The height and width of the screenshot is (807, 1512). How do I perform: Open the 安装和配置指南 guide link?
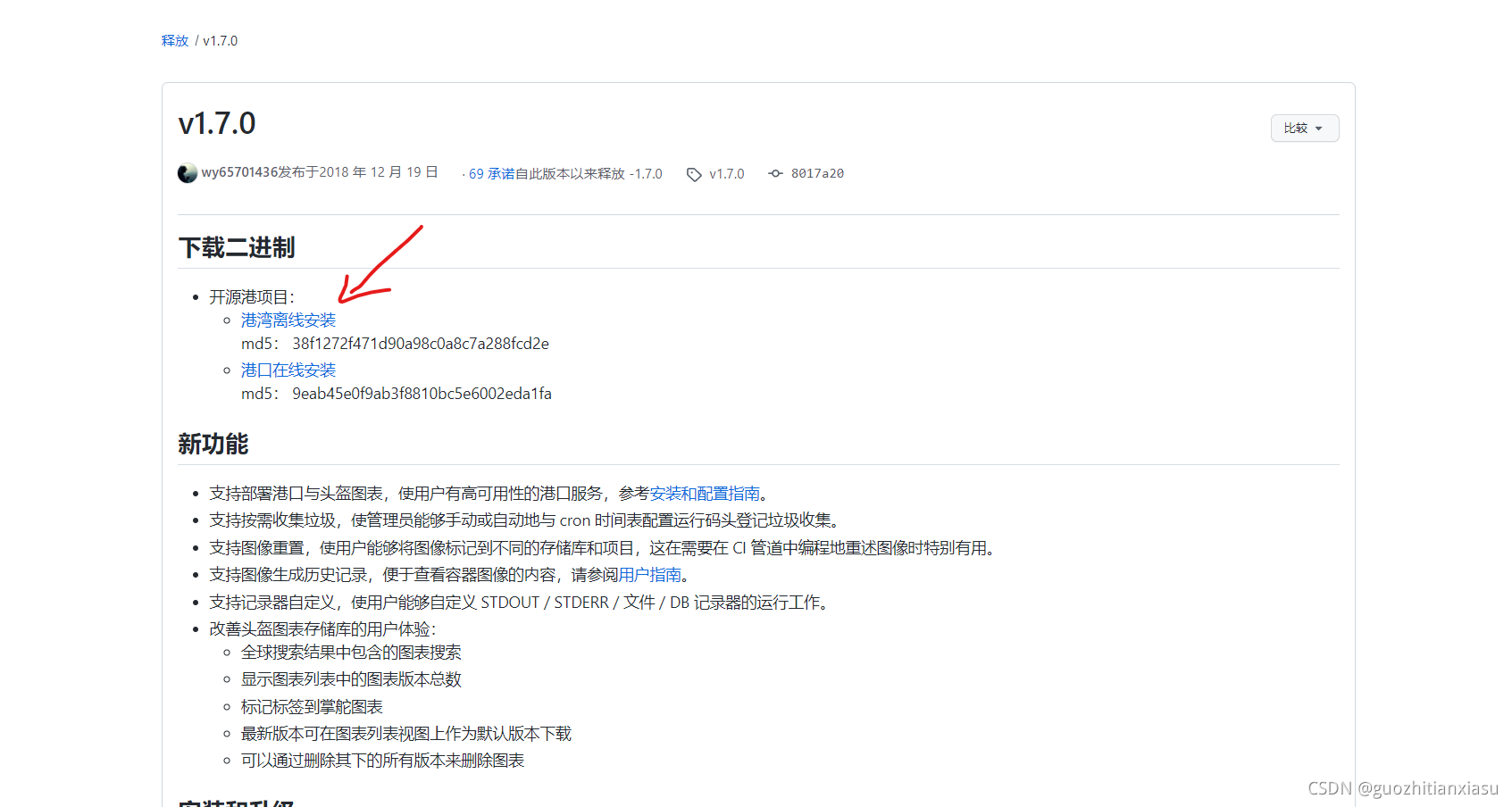point(705,494)
